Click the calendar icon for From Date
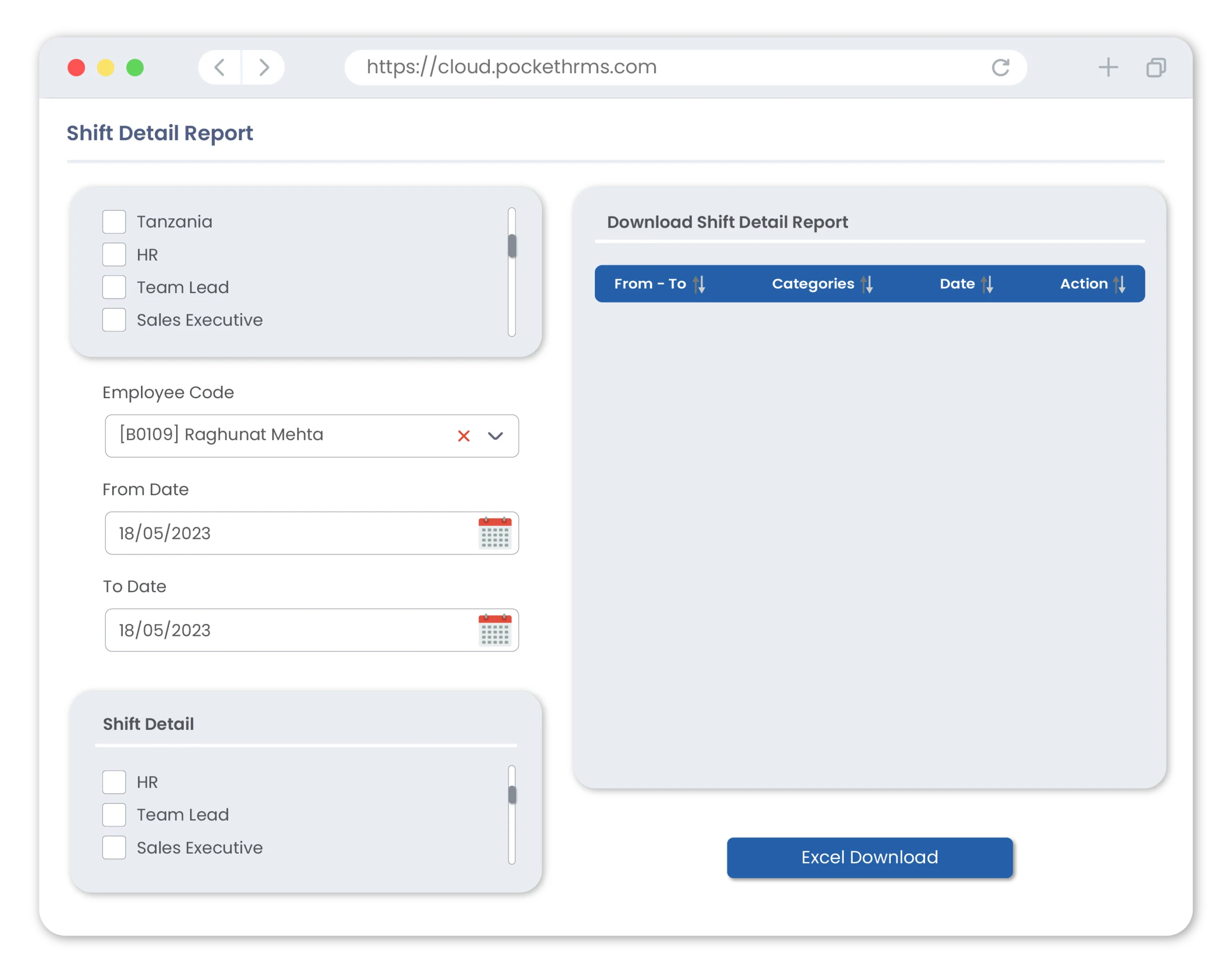This screenshot has height=973, width=1232. pos(492,533)
